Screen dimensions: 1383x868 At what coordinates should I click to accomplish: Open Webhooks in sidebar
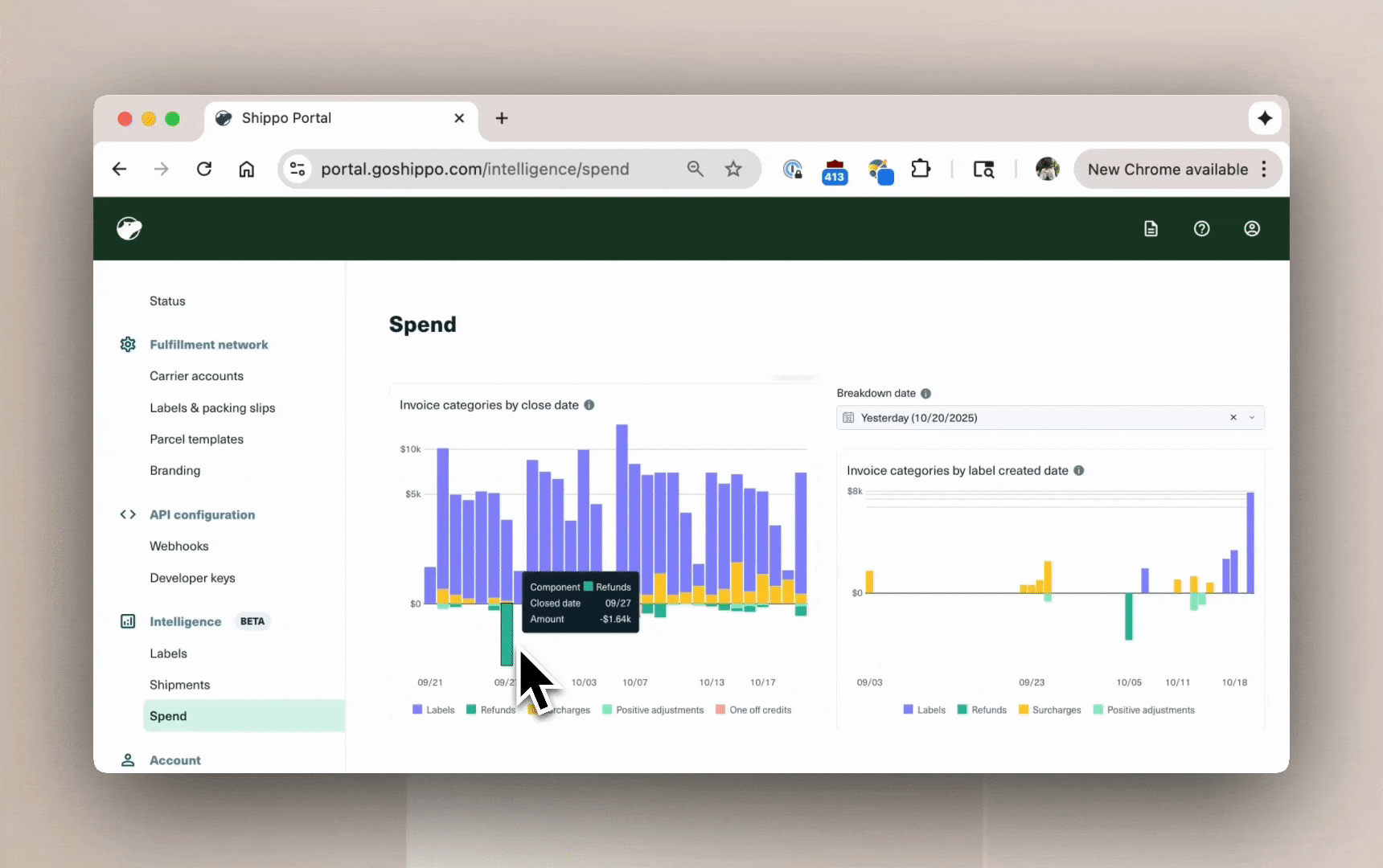pos(179,547)
